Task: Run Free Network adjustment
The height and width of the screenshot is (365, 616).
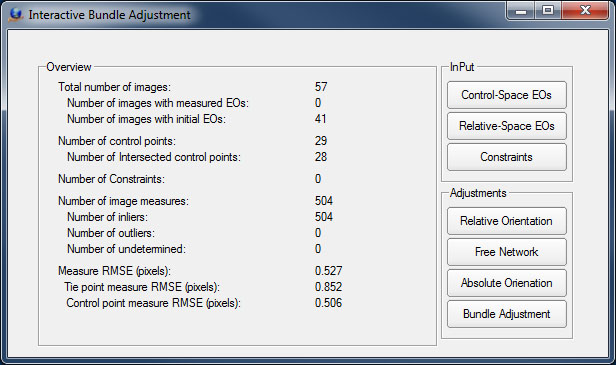Action: tap(506, 252)
